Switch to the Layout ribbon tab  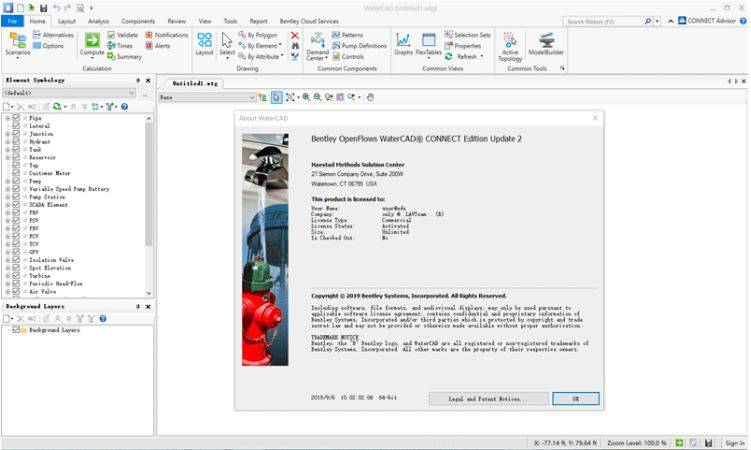tap(67, 21)
